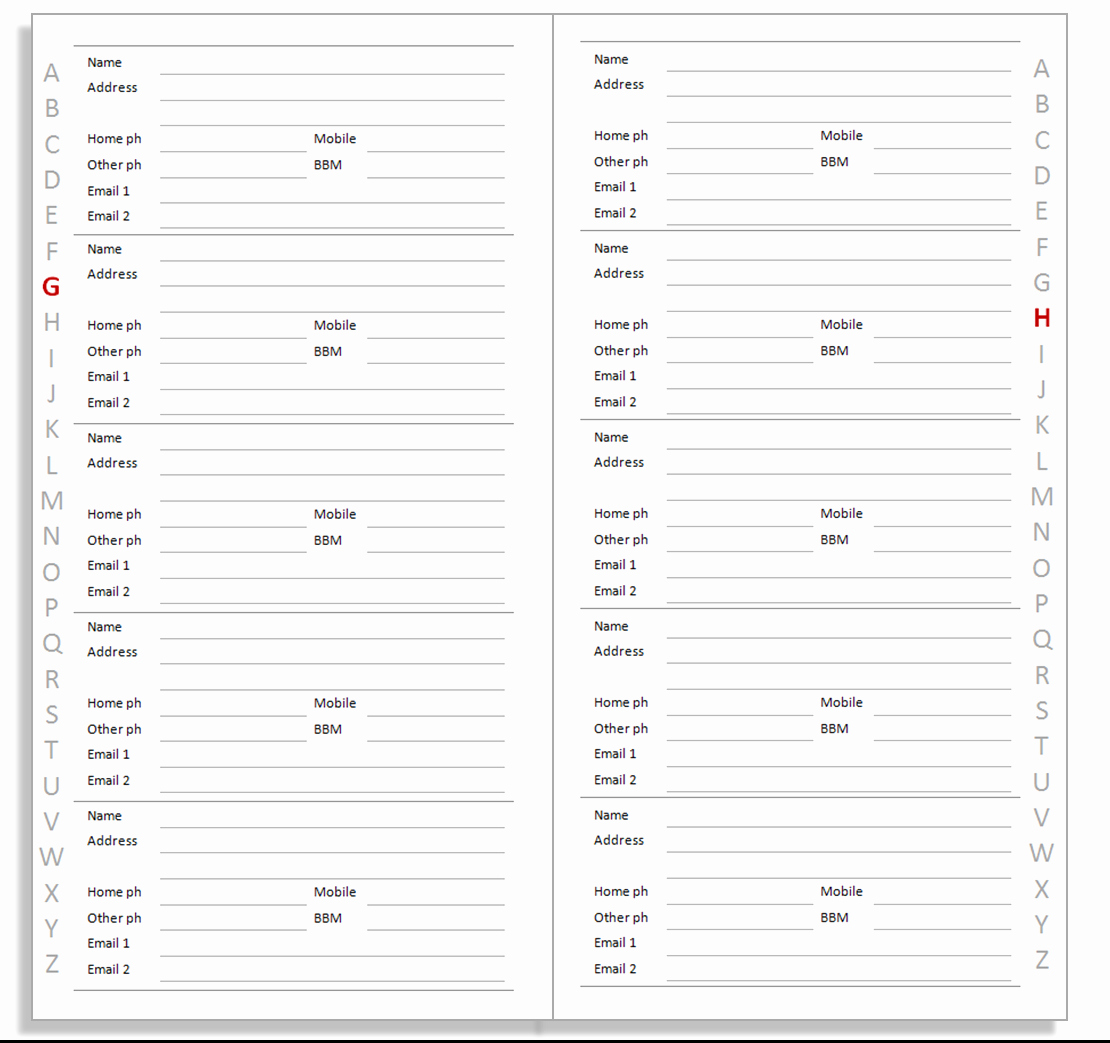Click Email 2 label in third left-page entry
Viewport: 1110px width, 1043px height.
click(108, 591)
